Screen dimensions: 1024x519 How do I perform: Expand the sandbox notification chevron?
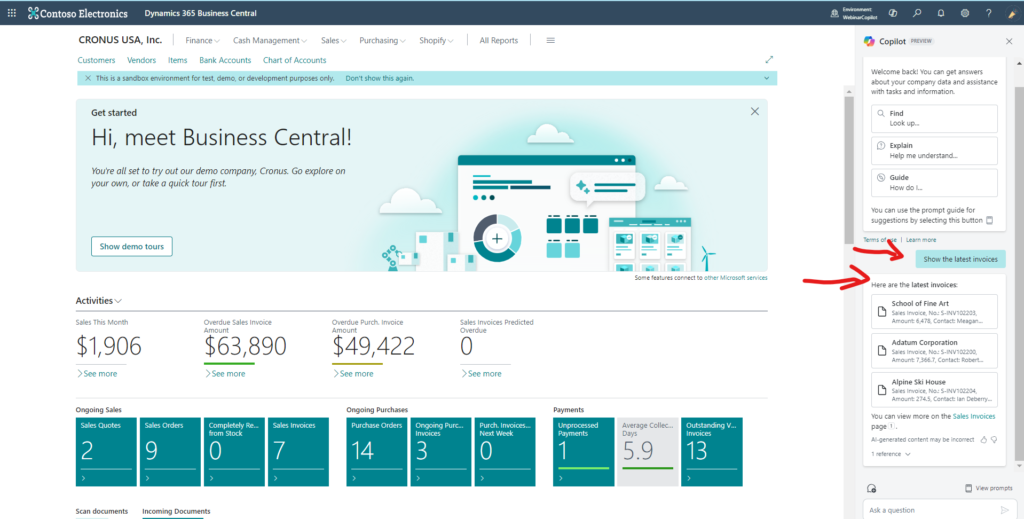point(767,78)
